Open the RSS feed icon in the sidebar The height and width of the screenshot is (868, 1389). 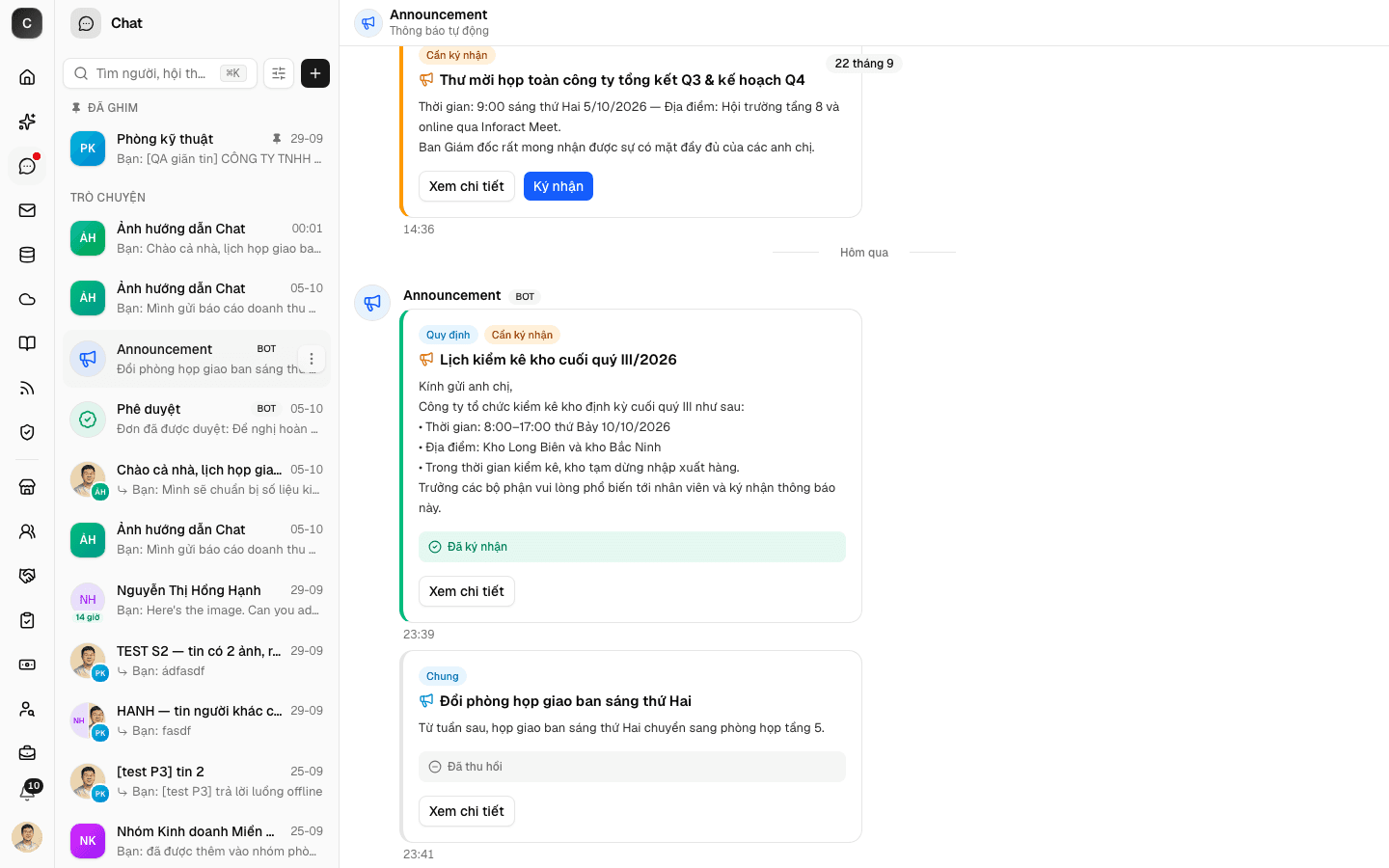pyautogui.click(x=27, y=388)
